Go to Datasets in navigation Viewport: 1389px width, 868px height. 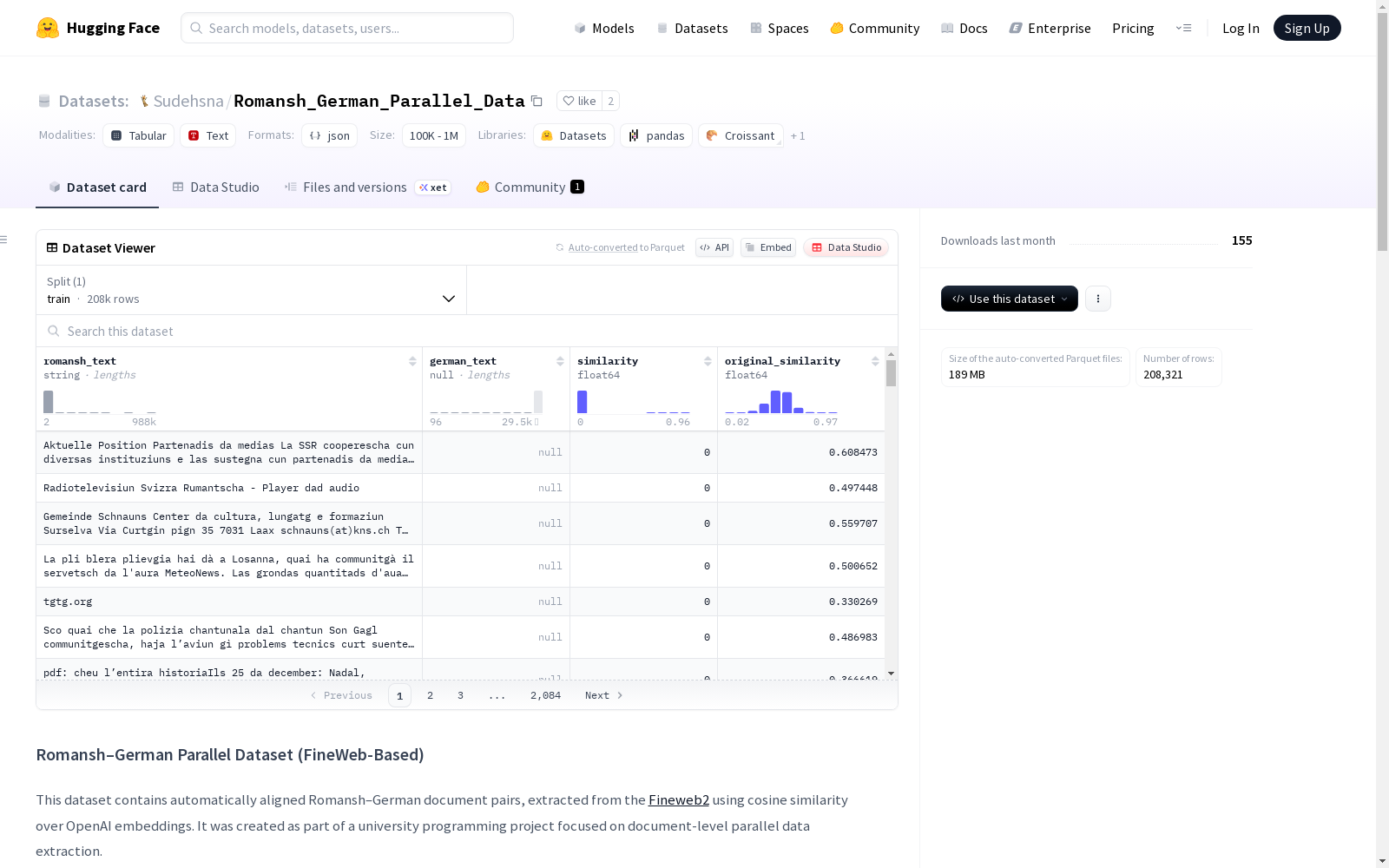[x=693, y=28]
